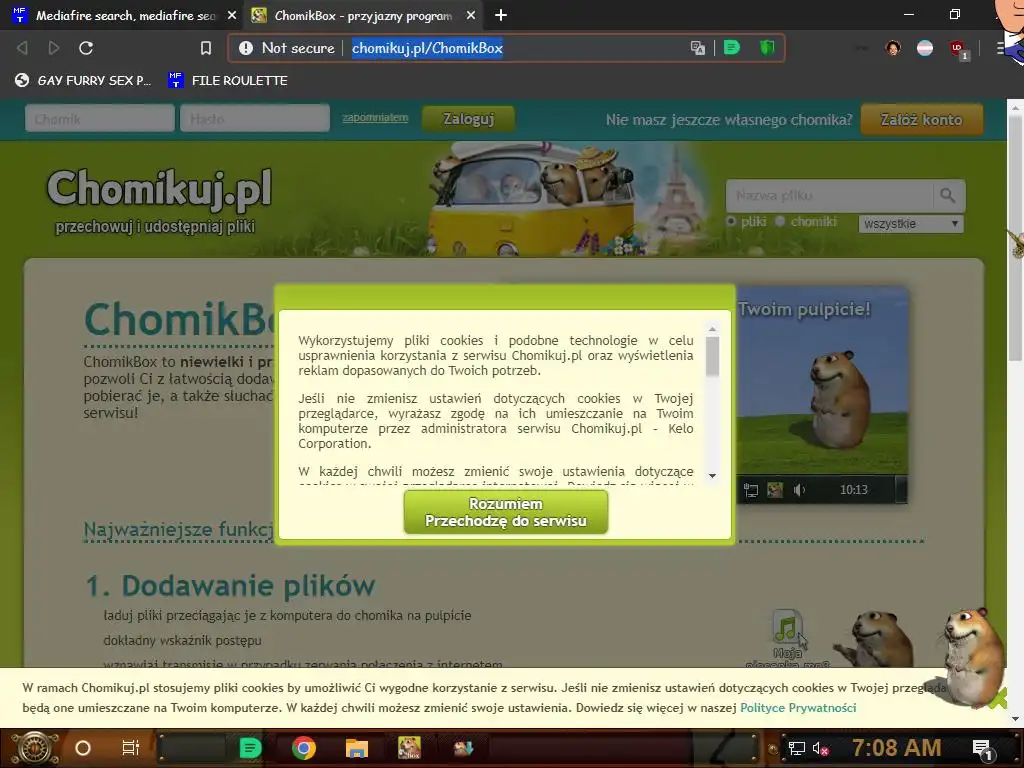The width and height of the screenshot is (1024, 768).
Task: Click the Hasło password input field
Action: click(255, 119)
